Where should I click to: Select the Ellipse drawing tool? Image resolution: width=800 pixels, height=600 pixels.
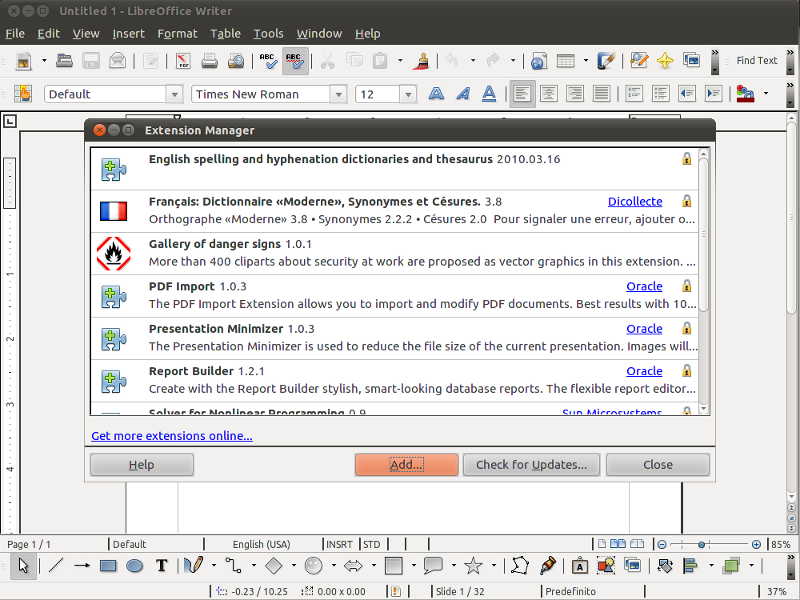pos(134,566)
